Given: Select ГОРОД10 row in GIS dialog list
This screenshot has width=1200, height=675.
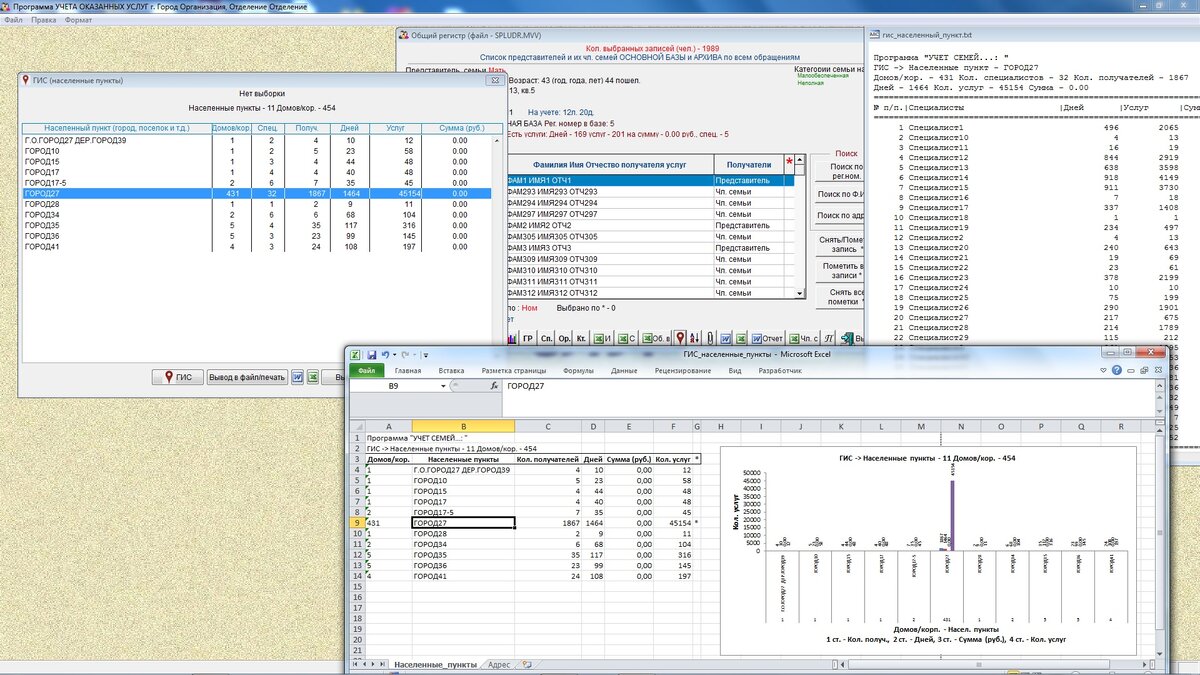Looking at the screenshot, I should [256, 151].
